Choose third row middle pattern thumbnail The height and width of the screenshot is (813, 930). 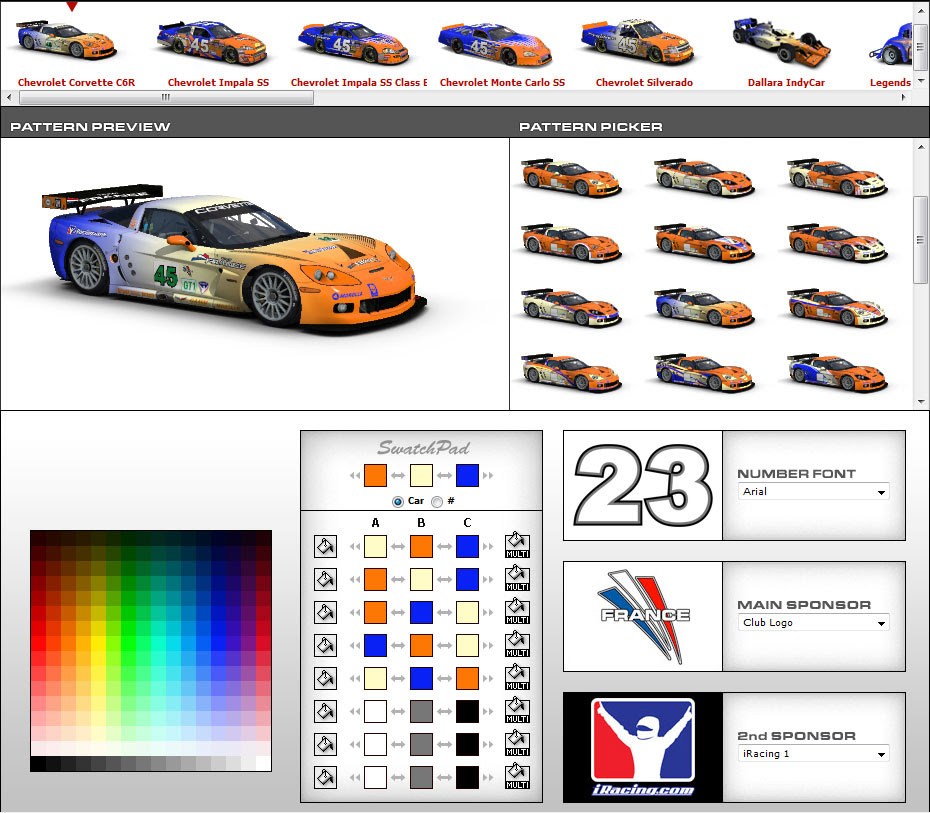(703, 307)
